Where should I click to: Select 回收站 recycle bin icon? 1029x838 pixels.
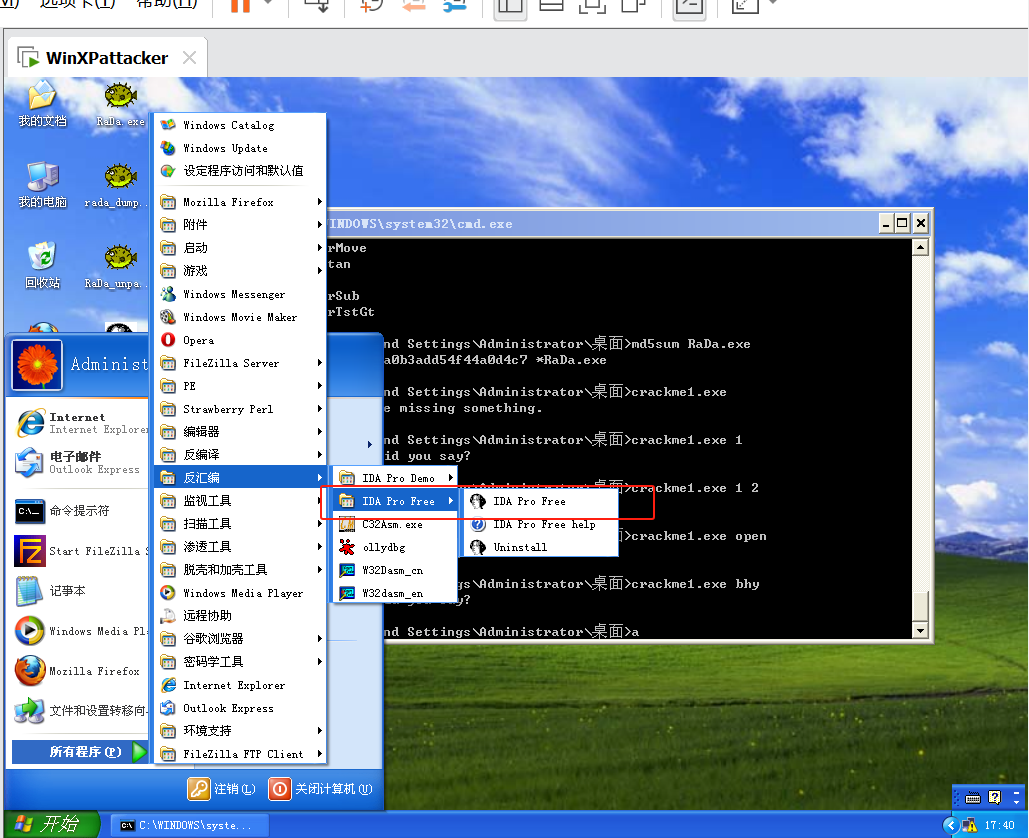(x=42, y=266)
